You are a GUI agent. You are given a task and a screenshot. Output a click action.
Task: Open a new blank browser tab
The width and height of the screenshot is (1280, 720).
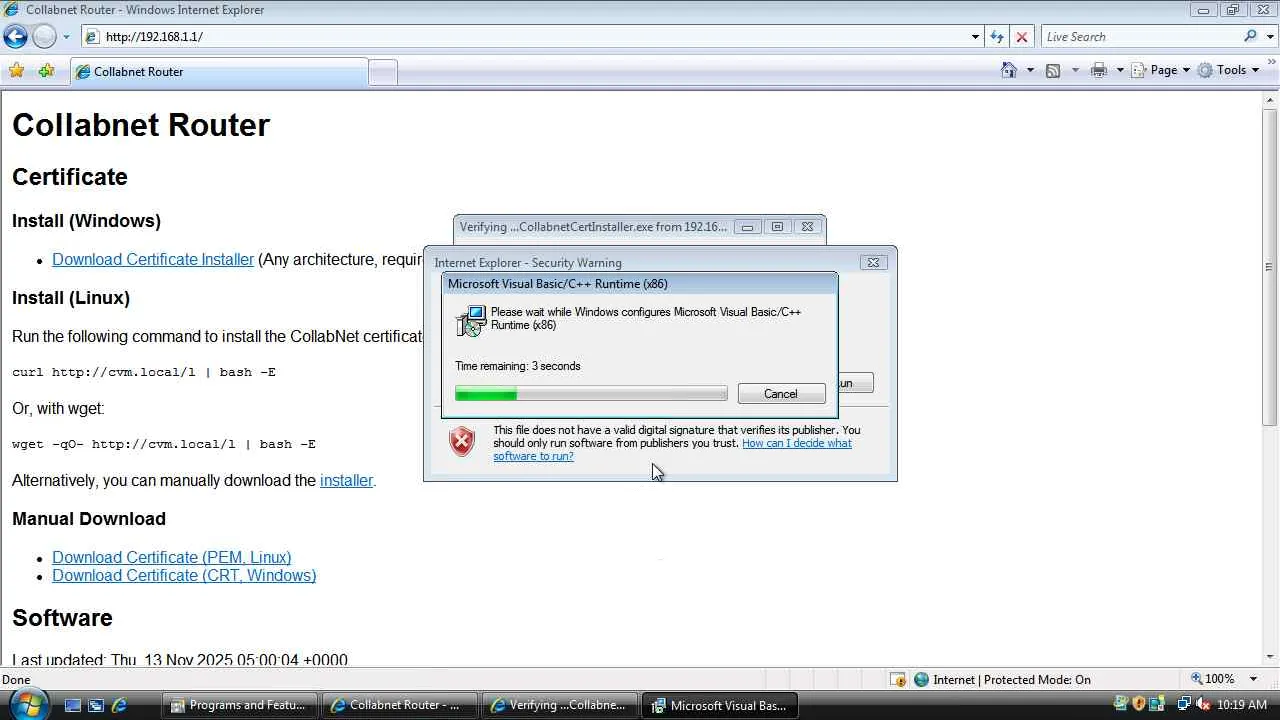[383, 72]
